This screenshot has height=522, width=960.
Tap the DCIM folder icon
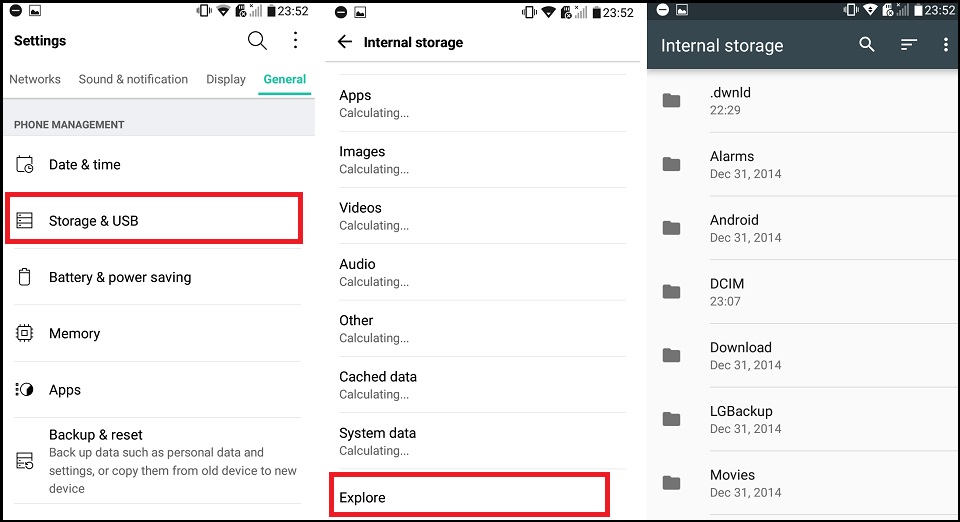point(672,292)
